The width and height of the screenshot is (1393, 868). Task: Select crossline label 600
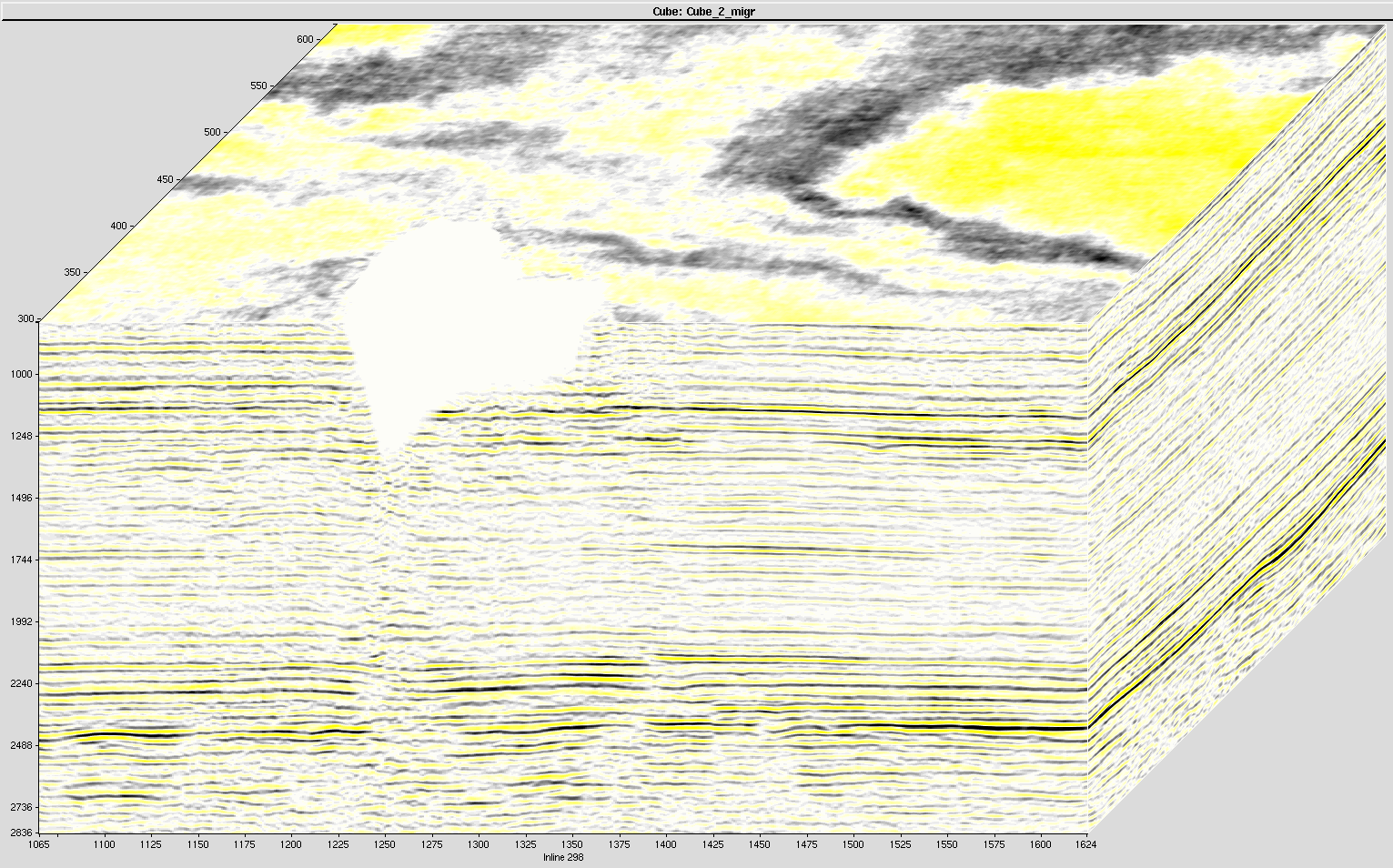(x=305, y=39)
